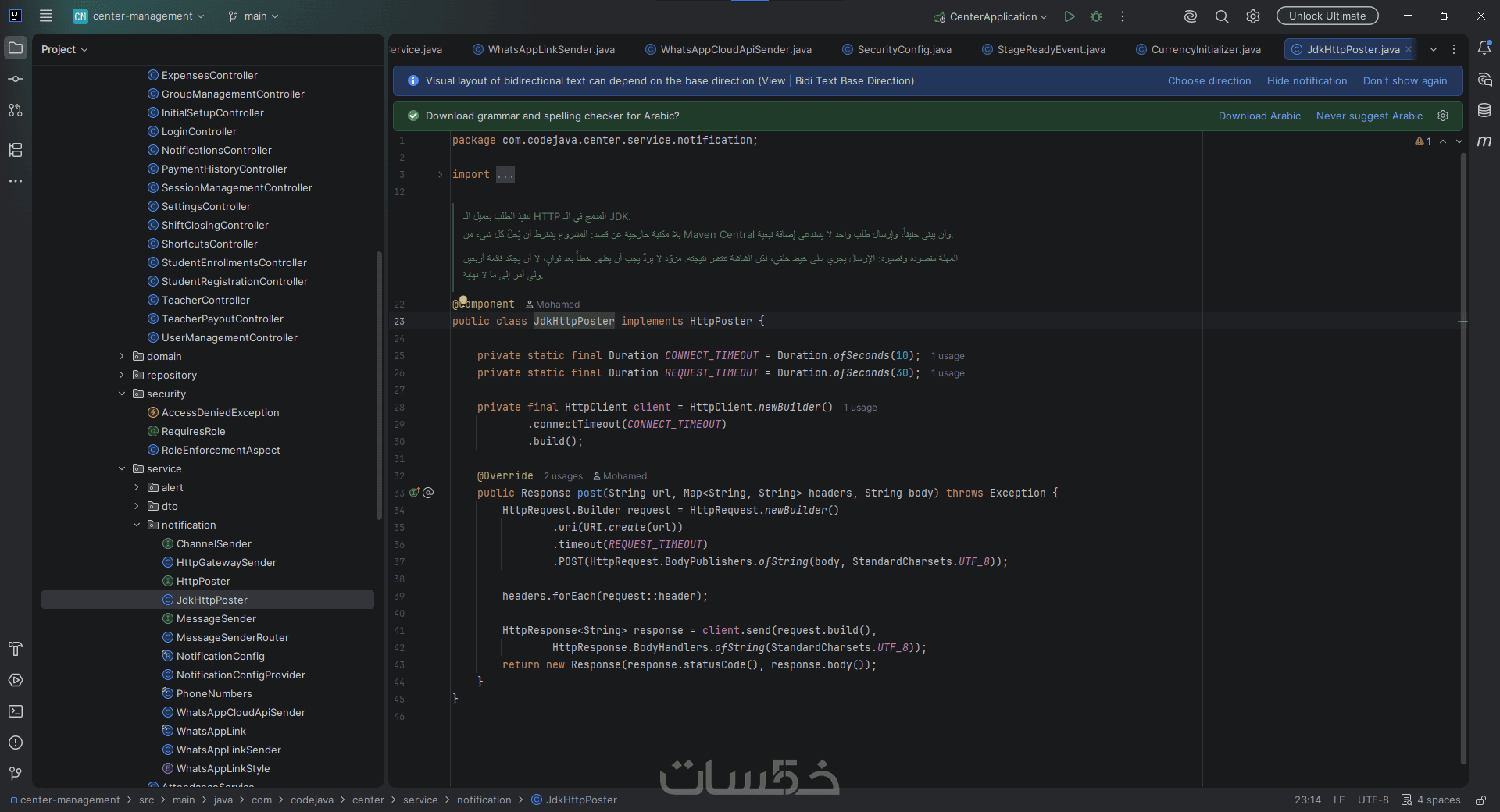Expand the domain package
The height and width of the screenshot is (812, 1500).
click(122, 356)
